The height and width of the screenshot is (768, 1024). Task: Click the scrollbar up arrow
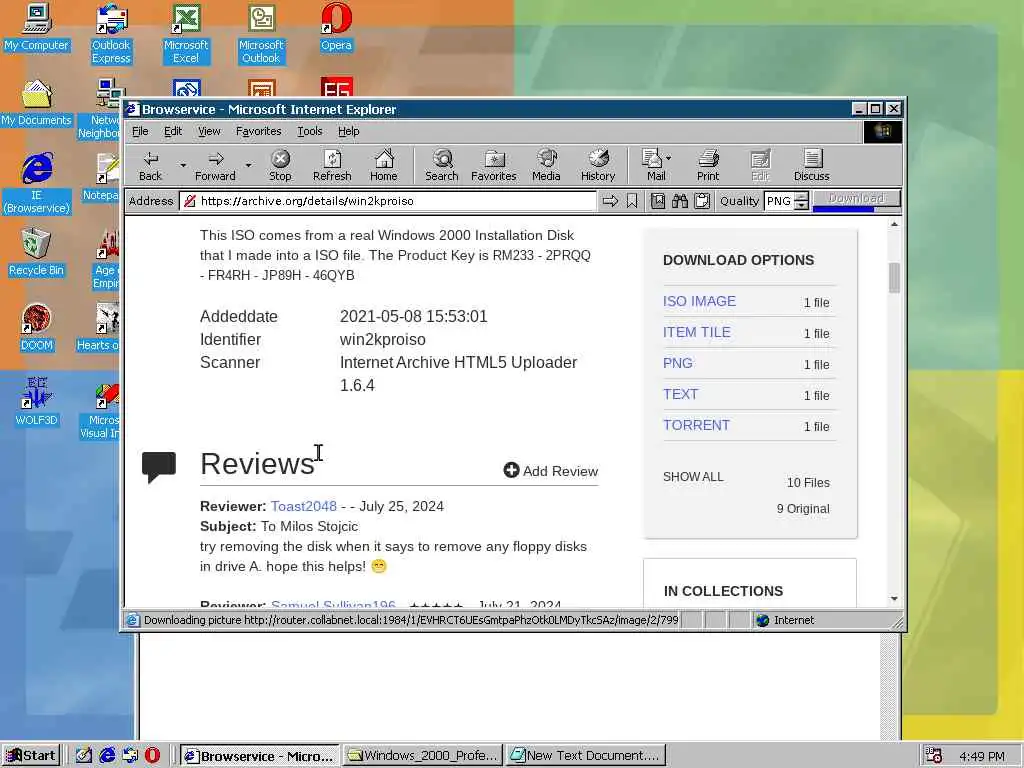tap(894, 225)
